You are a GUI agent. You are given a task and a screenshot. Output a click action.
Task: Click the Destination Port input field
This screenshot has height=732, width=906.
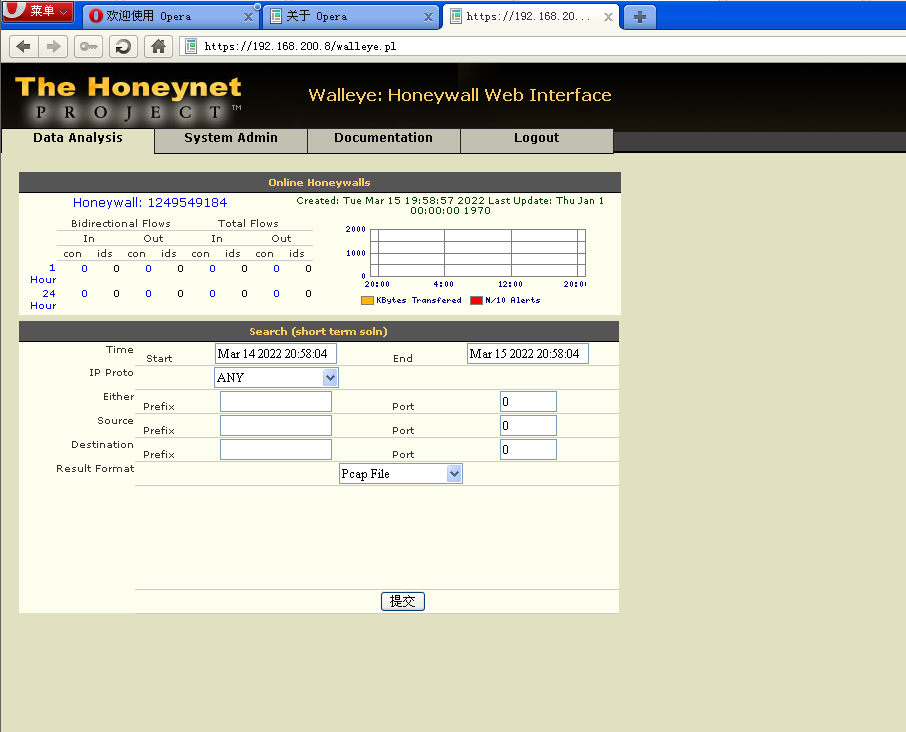[x=528, y=449]
